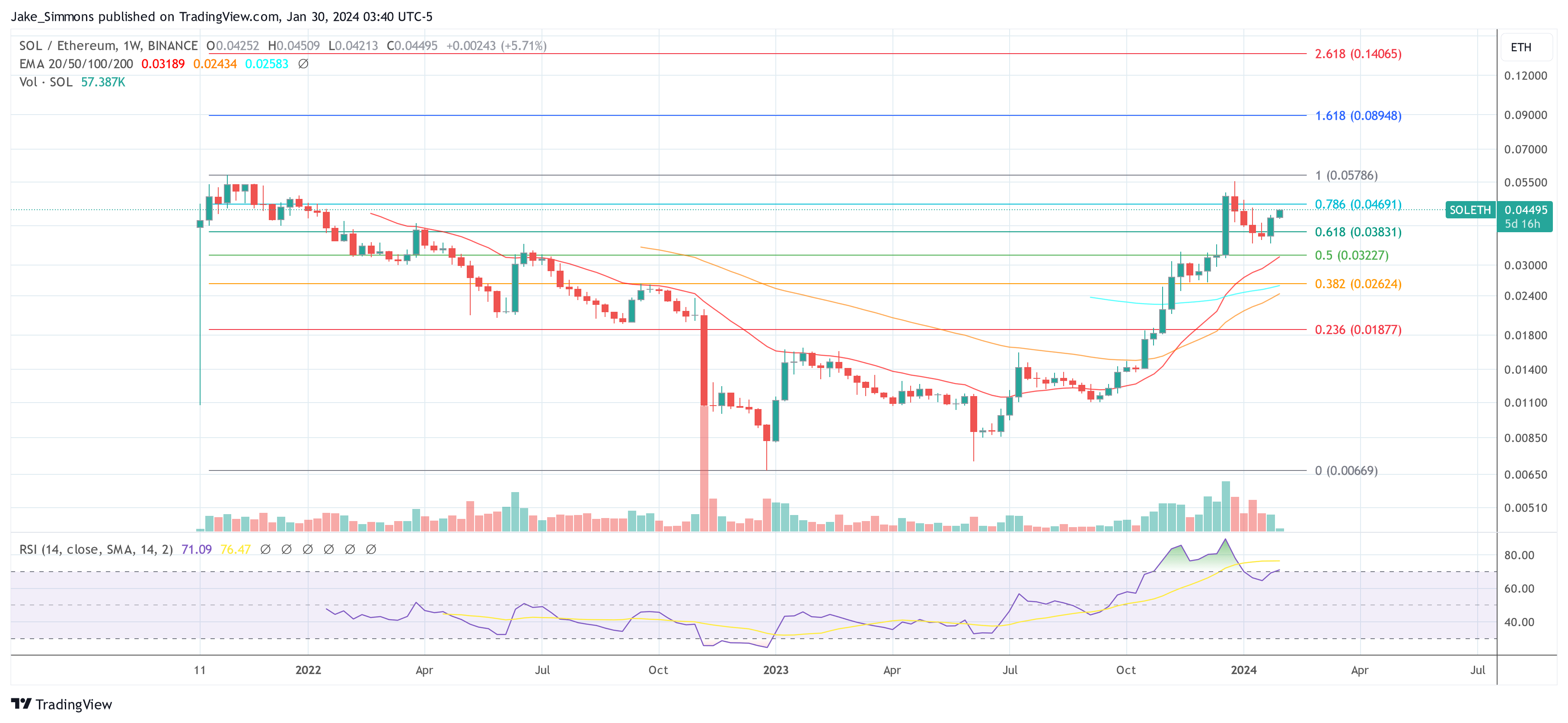Click the 0 (0.00669) Fibonacci label
Viewport: 1568px width, 723px height.
tap(1346, 471)
